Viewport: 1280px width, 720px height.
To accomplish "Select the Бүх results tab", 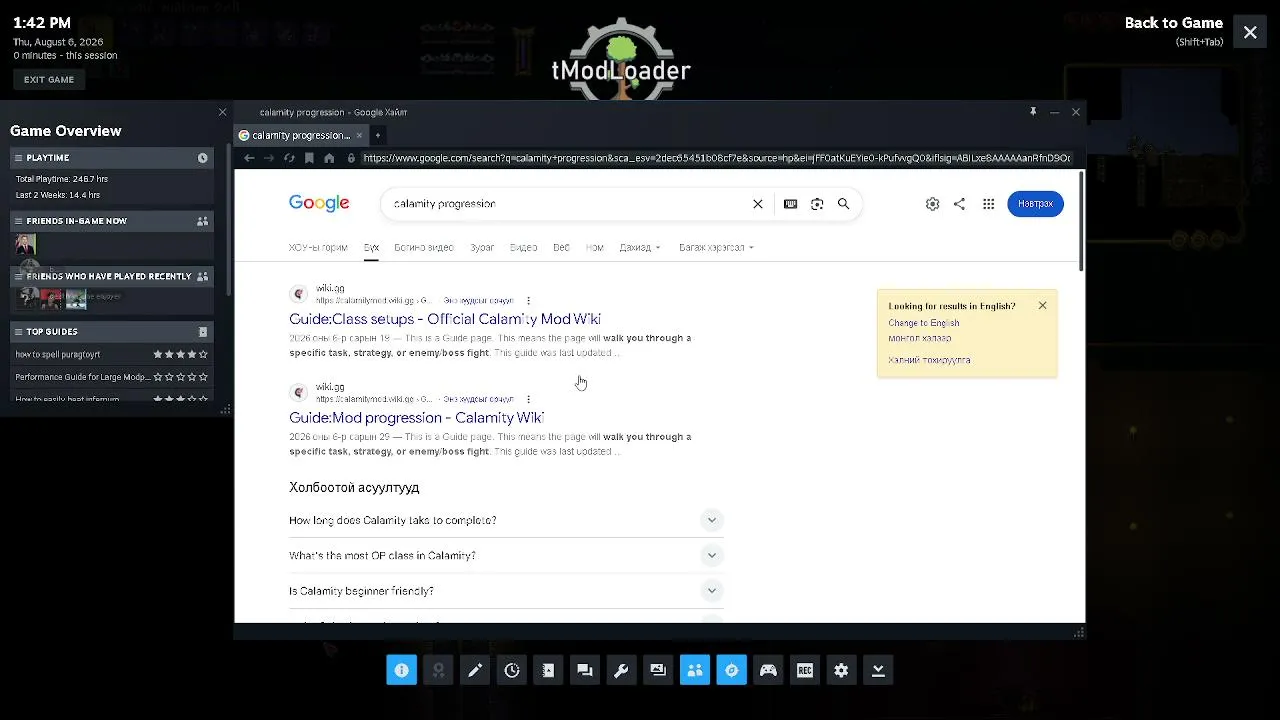I will pos(371,248).
